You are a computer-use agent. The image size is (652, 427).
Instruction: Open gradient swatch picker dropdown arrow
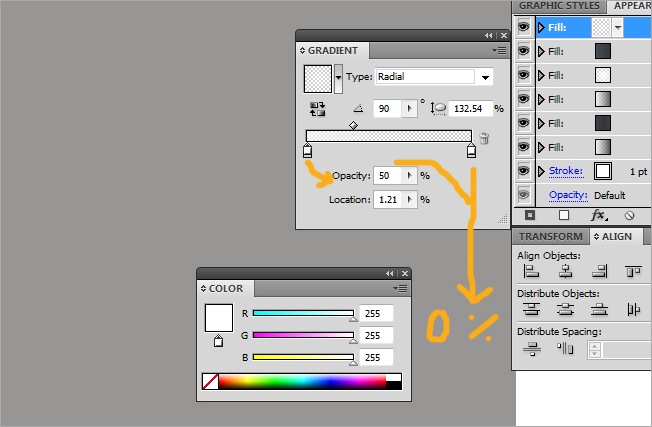click(x=338, y=79)
